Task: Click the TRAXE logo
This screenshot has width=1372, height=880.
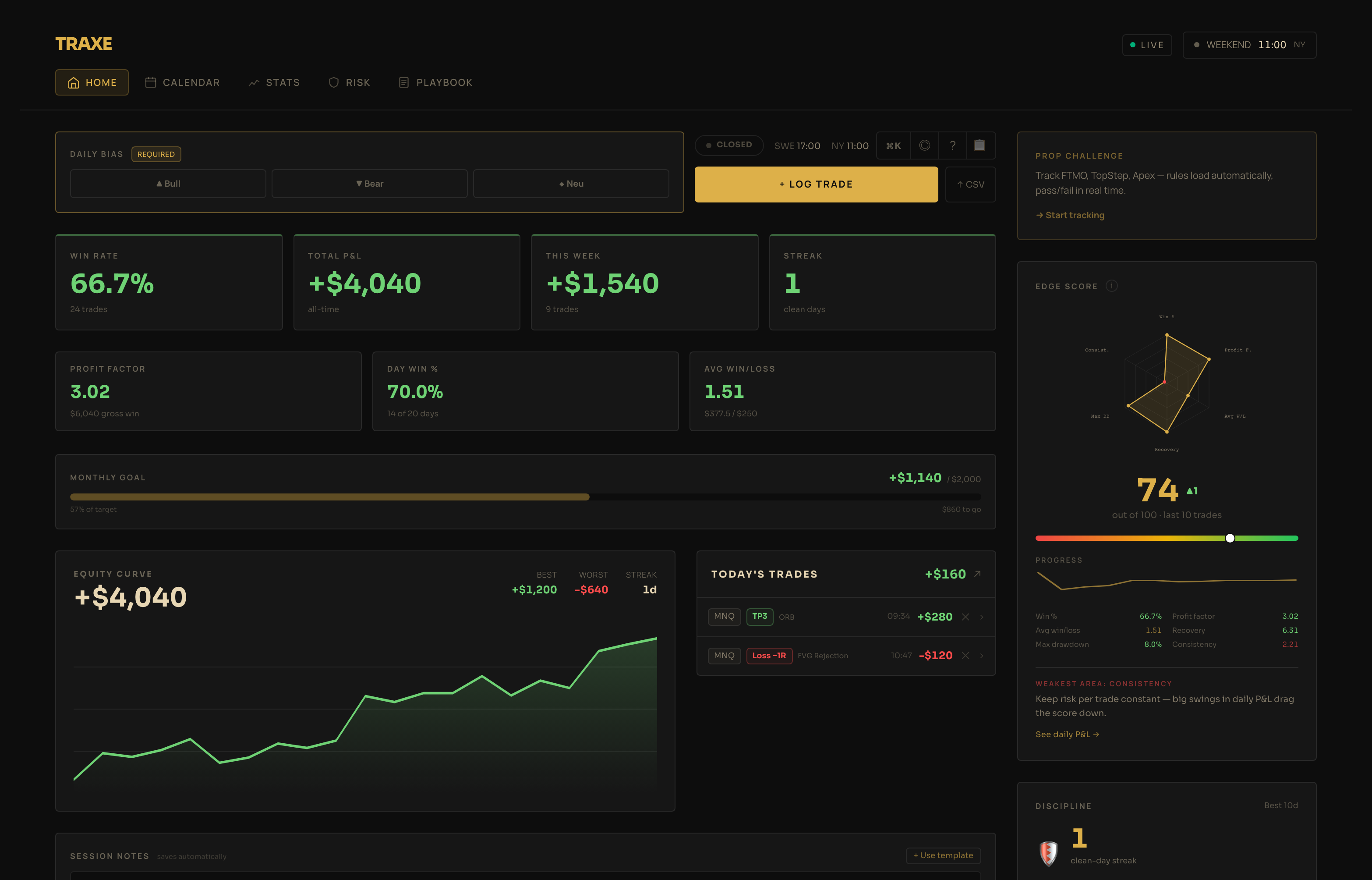Action: coord(83,44)
